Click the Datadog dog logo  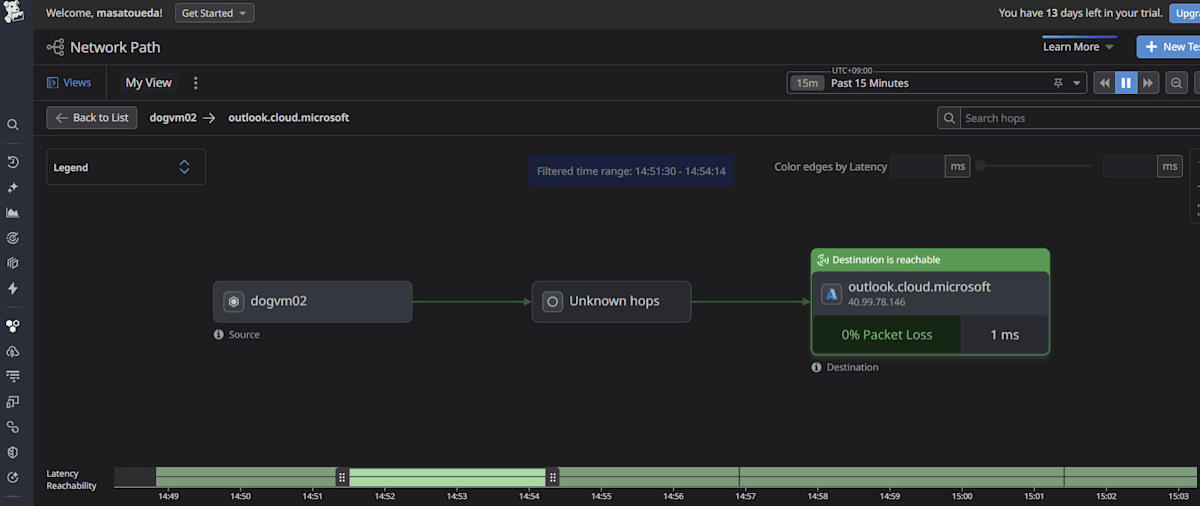click(x=13, y=13)
